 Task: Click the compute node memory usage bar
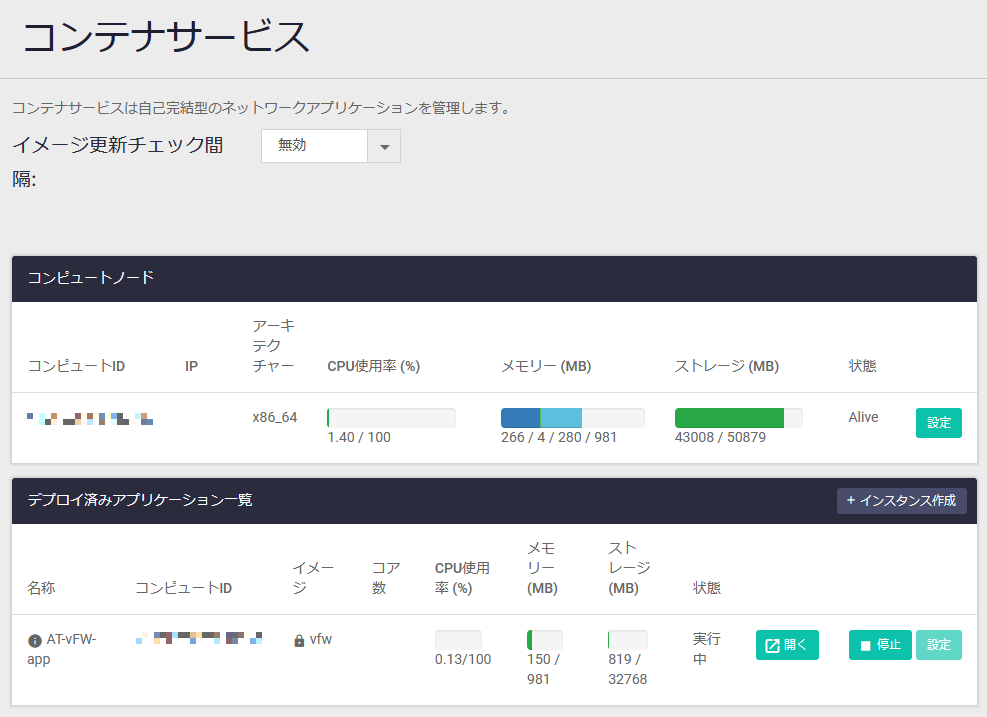(x=572, y=418)
